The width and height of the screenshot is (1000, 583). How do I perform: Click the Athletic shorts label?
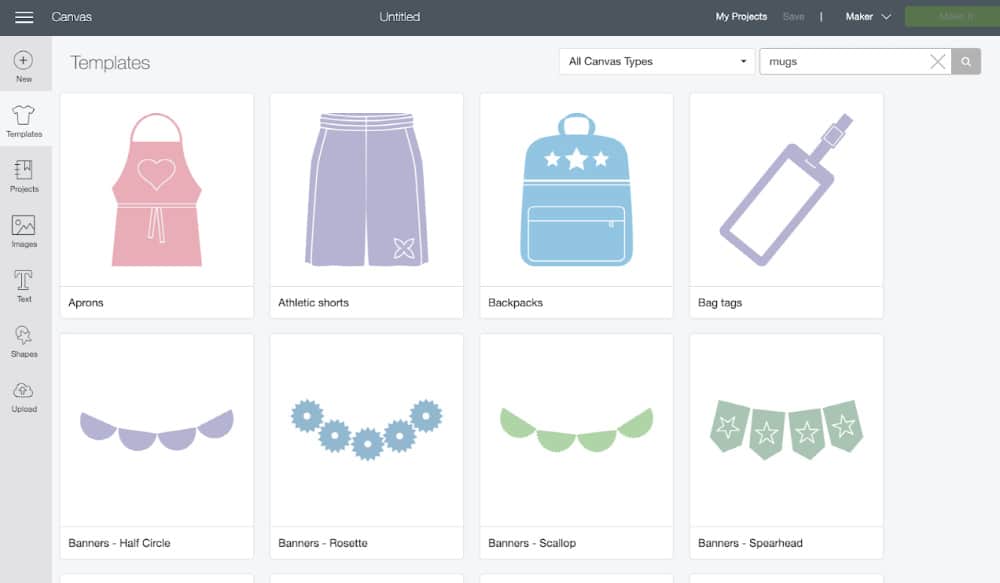coord(313,303)
